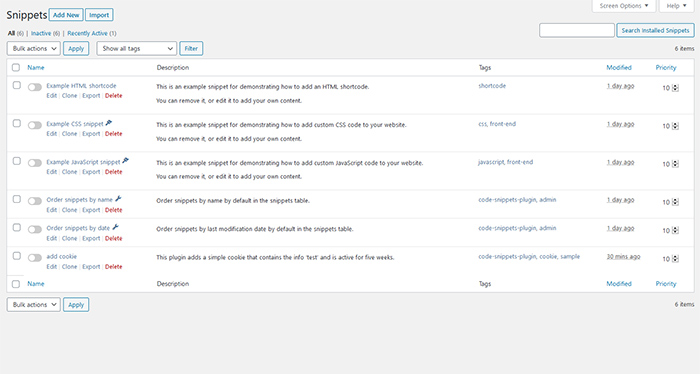Image resolution: width=700 pixels, height=374 pixels.
Task: Sort by the Priority column header
Action: [x=666, y=68]
